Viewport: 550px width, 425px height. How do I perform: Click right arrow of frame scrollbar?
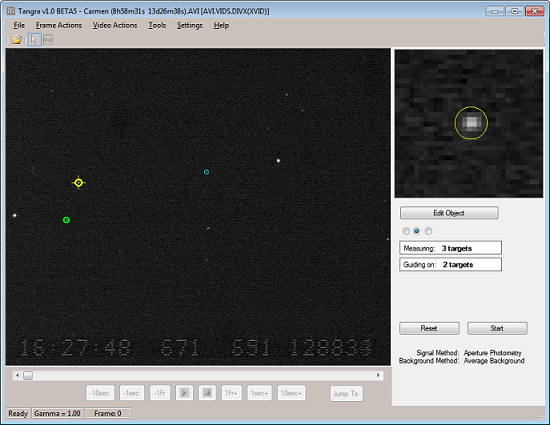pos(378,375)
